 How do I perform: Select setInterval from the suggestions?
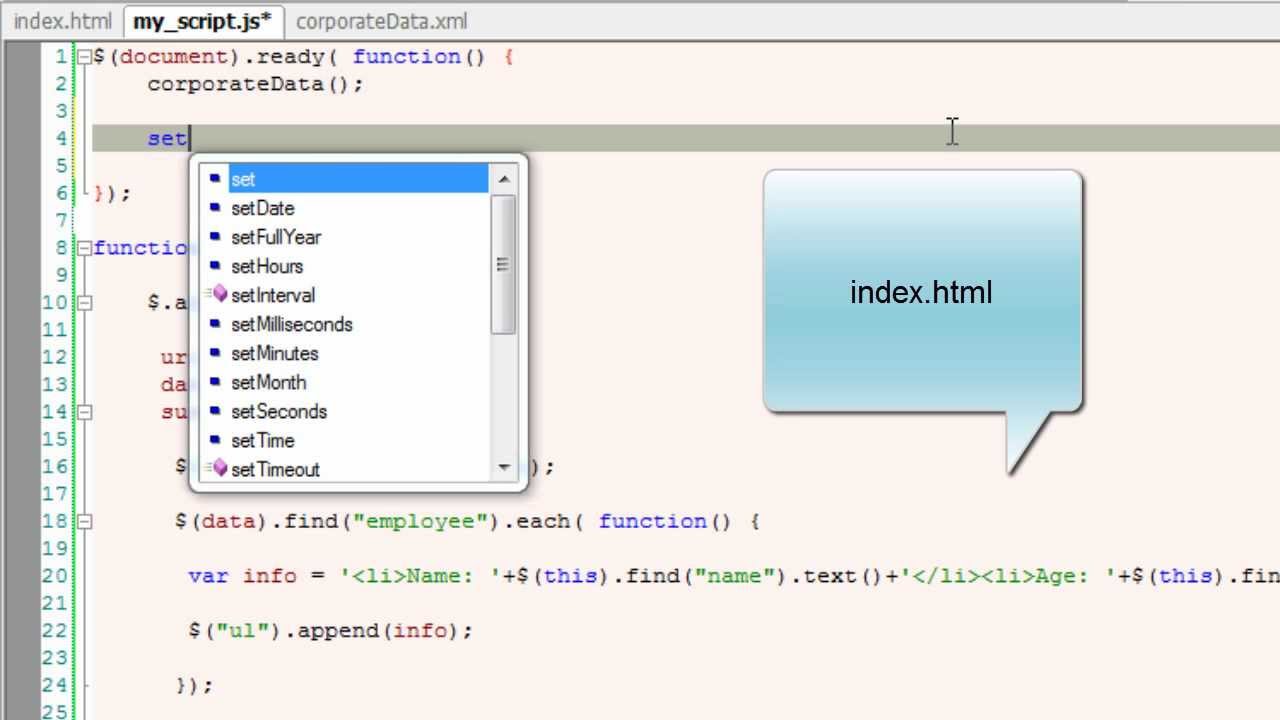pyautogui.click(x=272, y=295)
